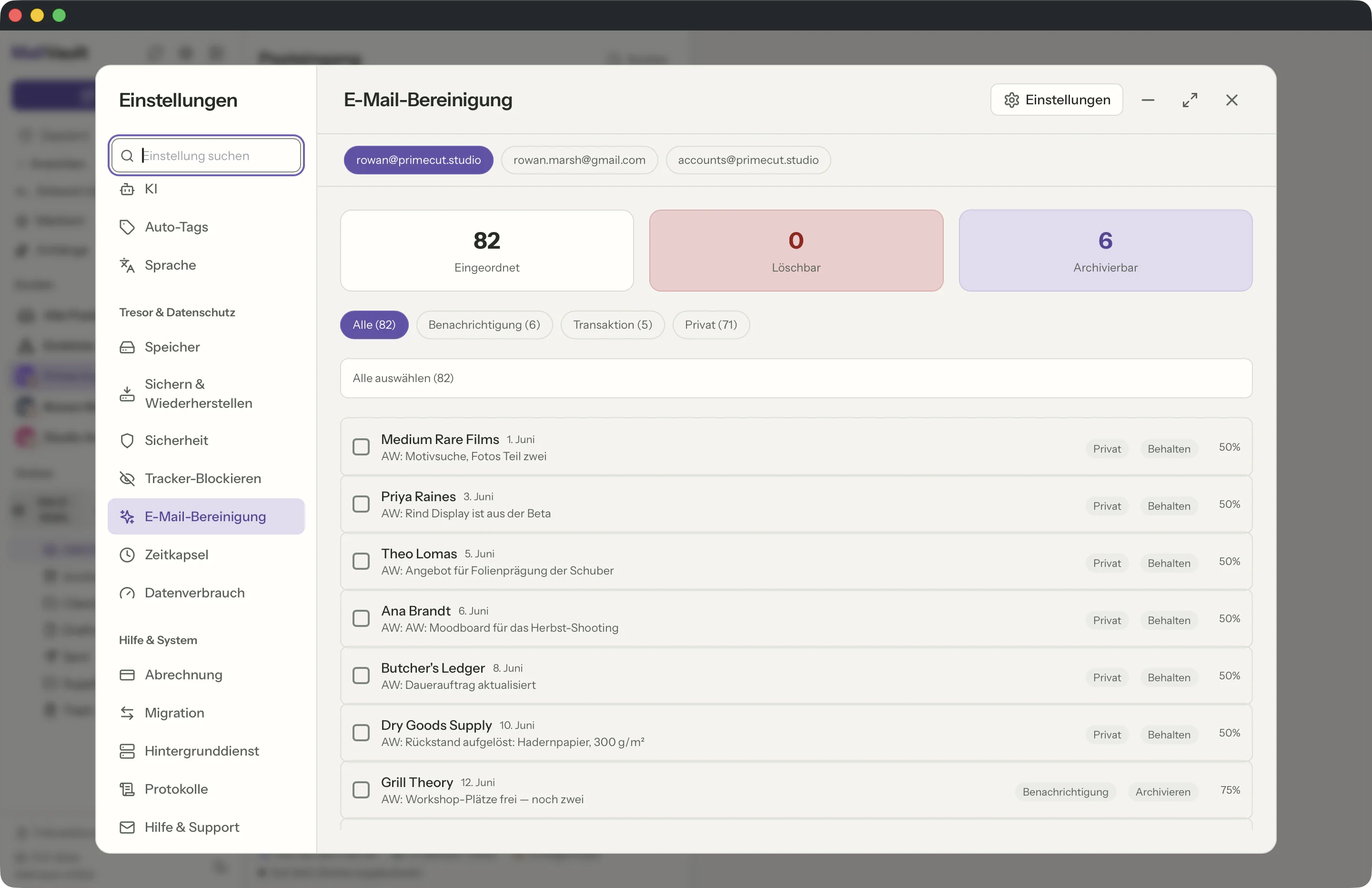This screenshot has height=888, width=1372.
Task: Click the Sichern & Wiederherstellen download icon
Action: pos(127,394)
